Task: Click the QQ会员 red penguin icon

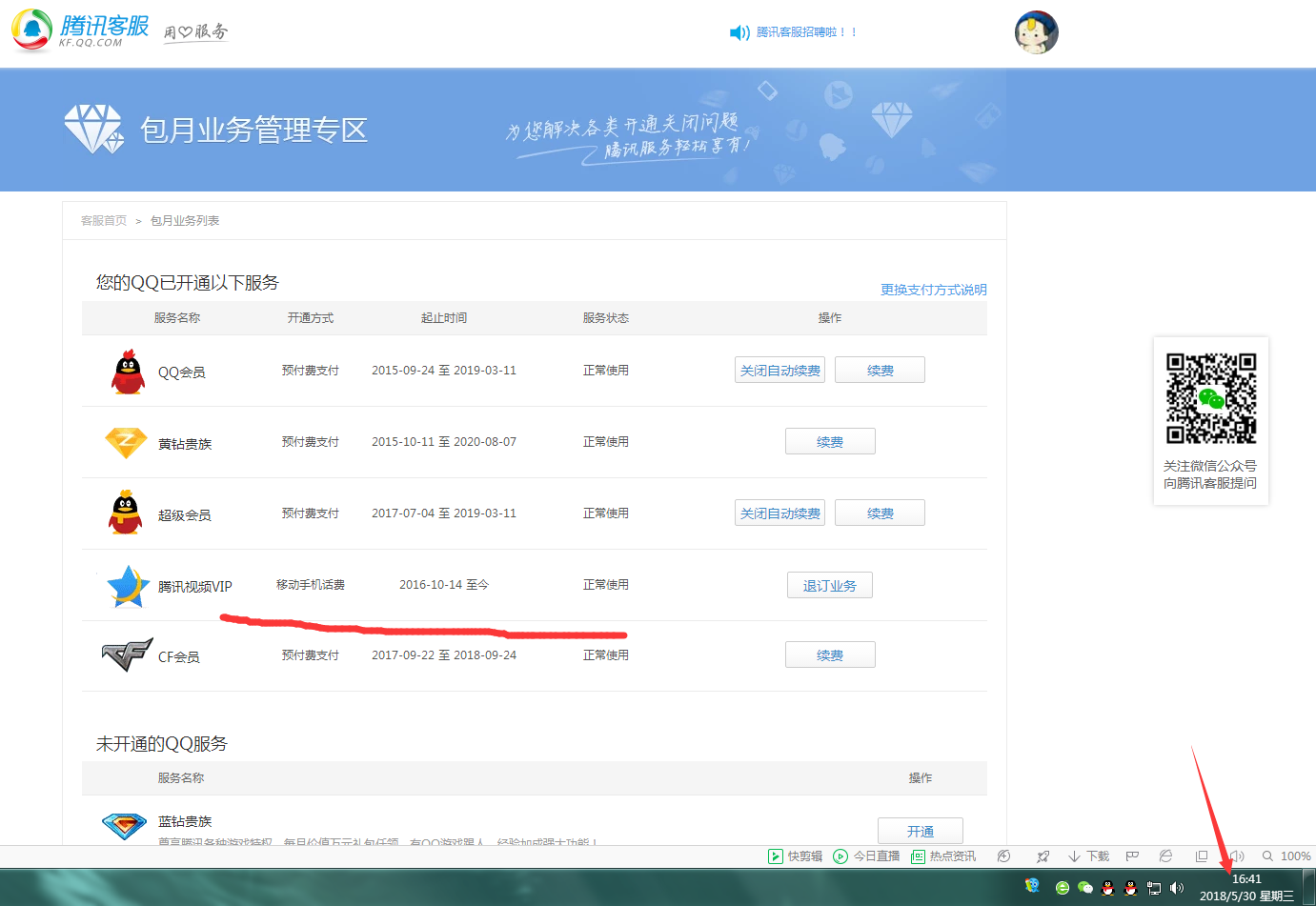Action: click(x=128, y=372)
